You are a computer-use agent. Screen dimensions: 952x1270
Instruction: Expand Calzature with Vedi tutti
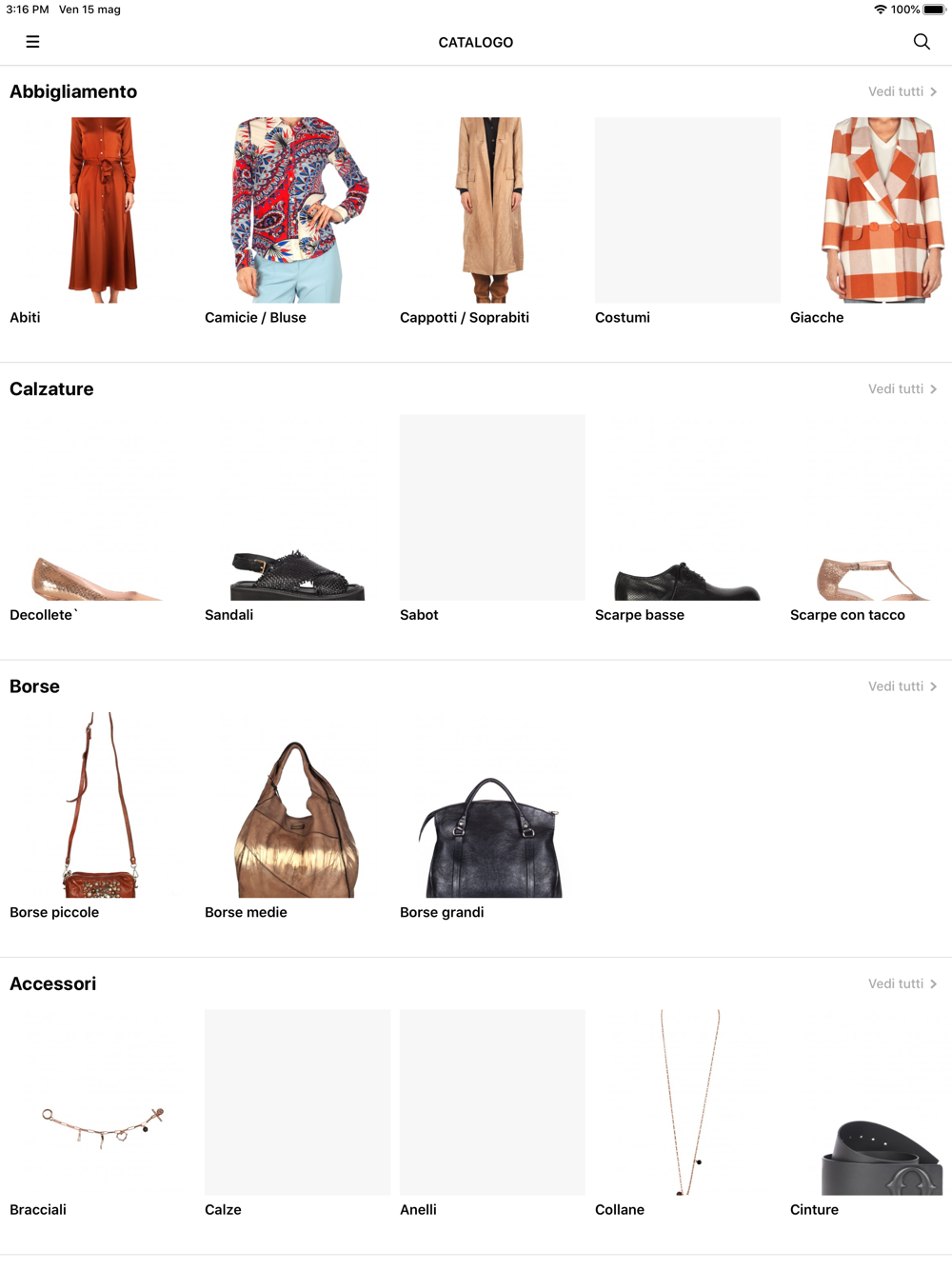pos(902,388)
